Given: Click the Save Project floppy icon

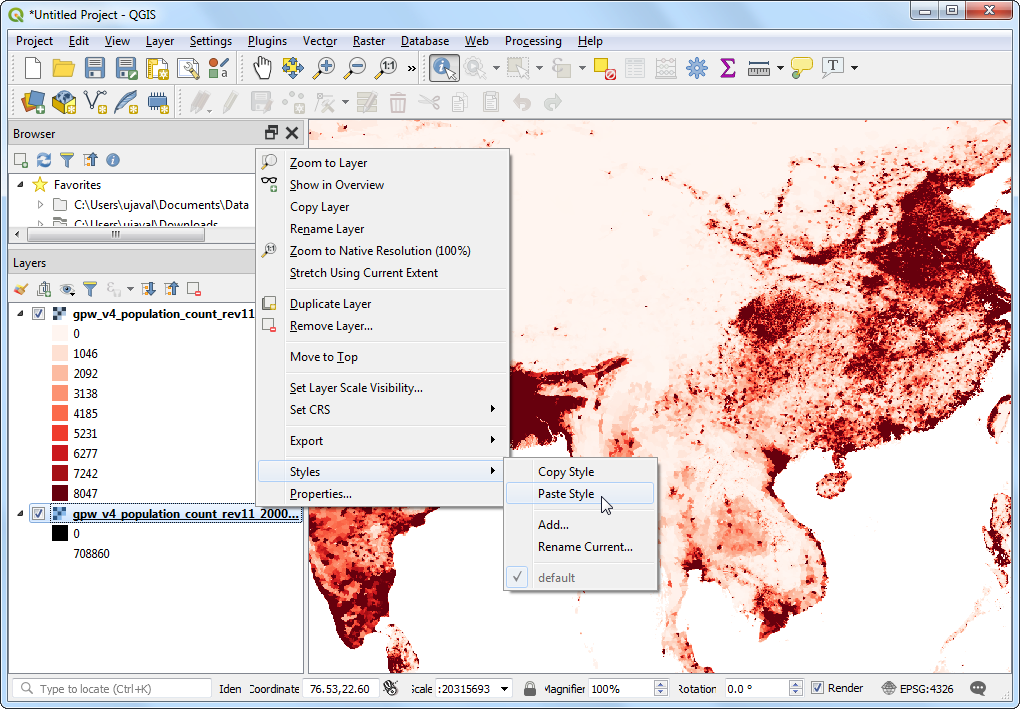Looking at the screenshot, I should coord(95,68).
